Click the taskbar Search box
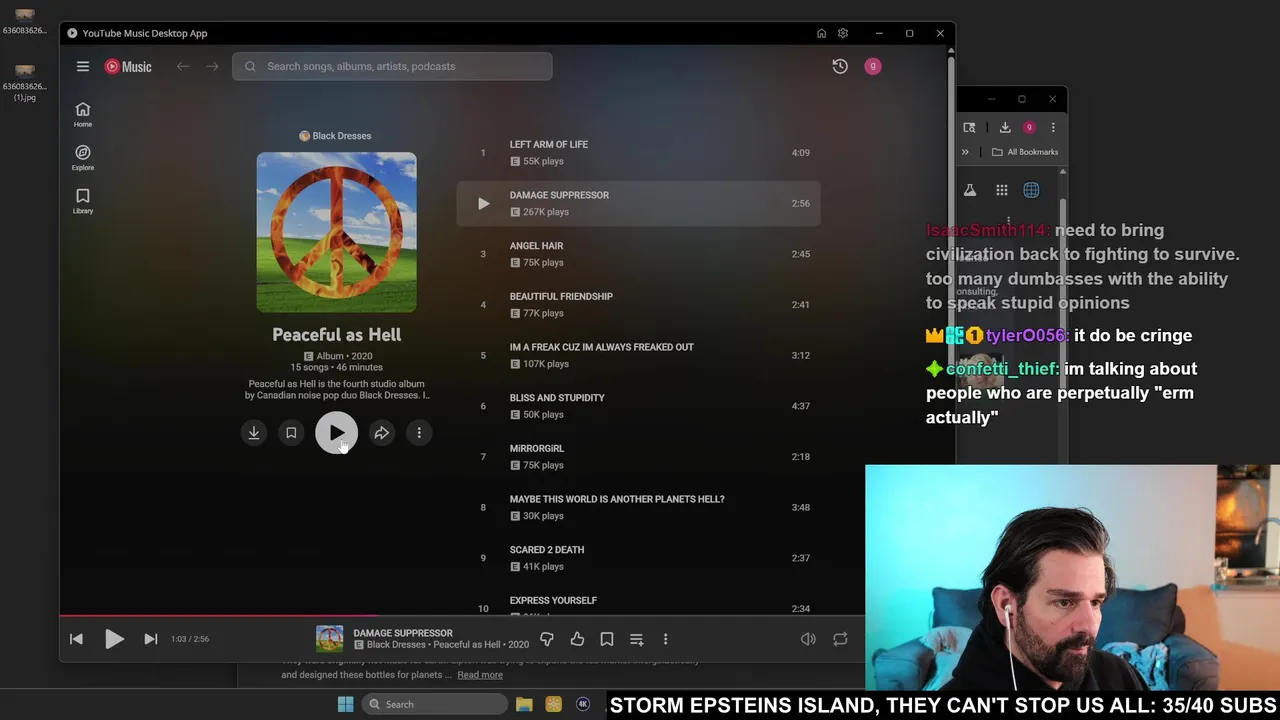 (x=434, y=704)
